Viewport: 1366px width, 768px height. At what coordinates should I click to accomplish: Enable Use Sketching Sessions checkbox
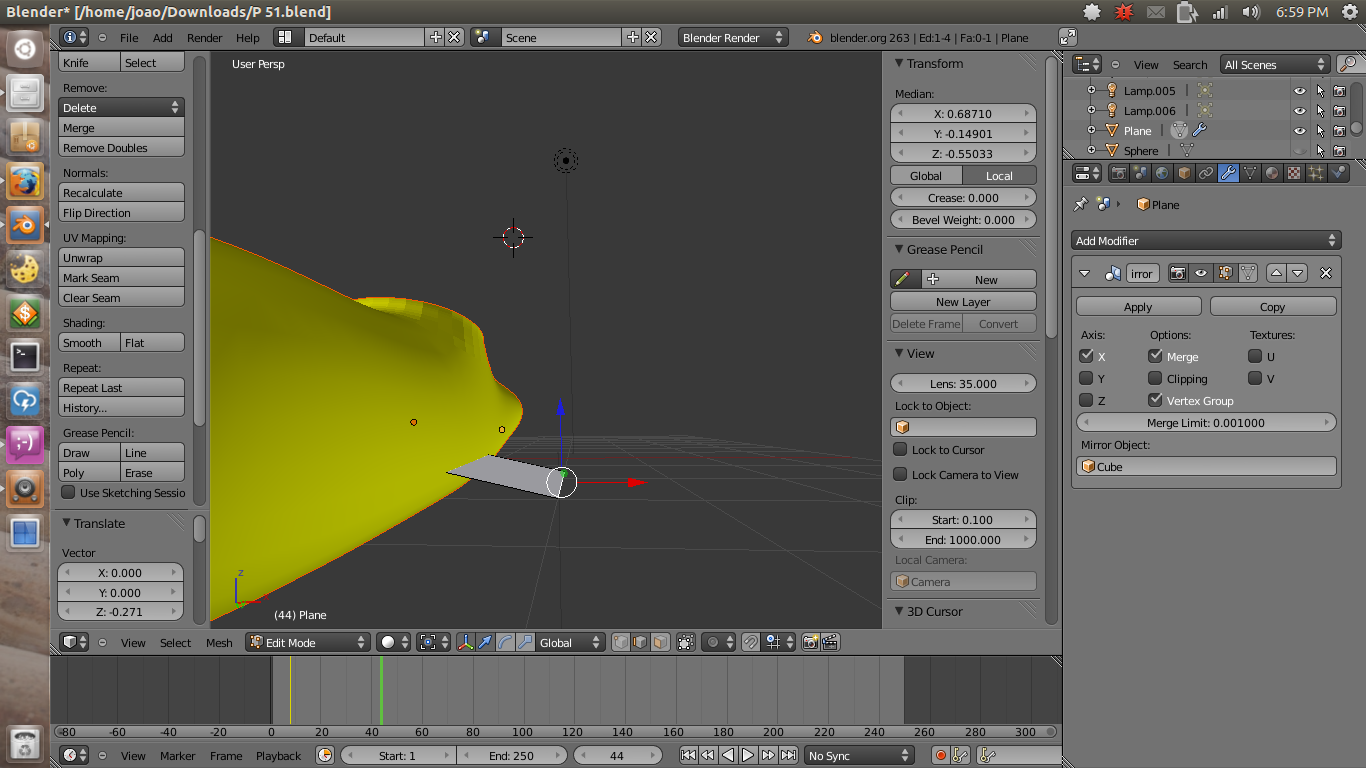(68, 492)
